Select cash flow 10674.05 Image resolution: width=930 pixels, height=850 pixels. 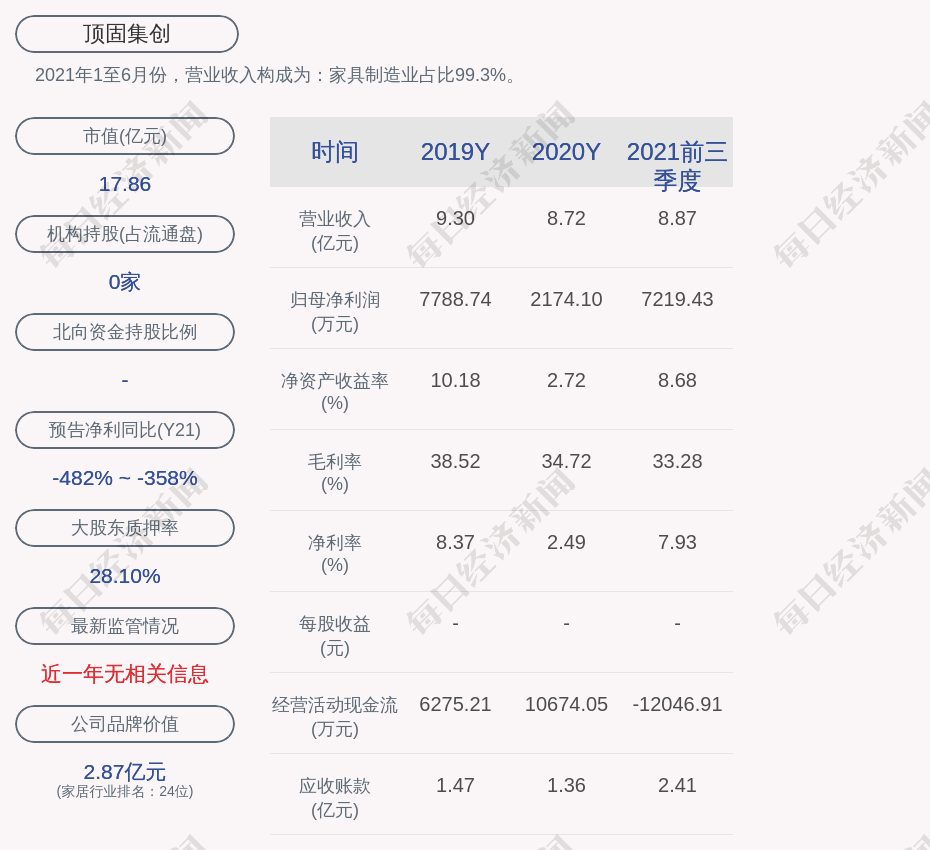566,704
